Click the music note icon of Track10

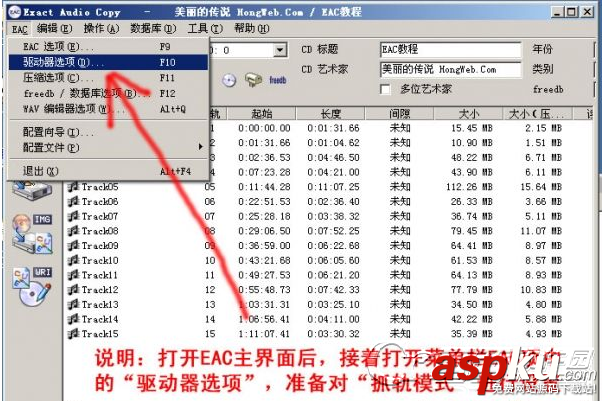[x=73, y=260]
